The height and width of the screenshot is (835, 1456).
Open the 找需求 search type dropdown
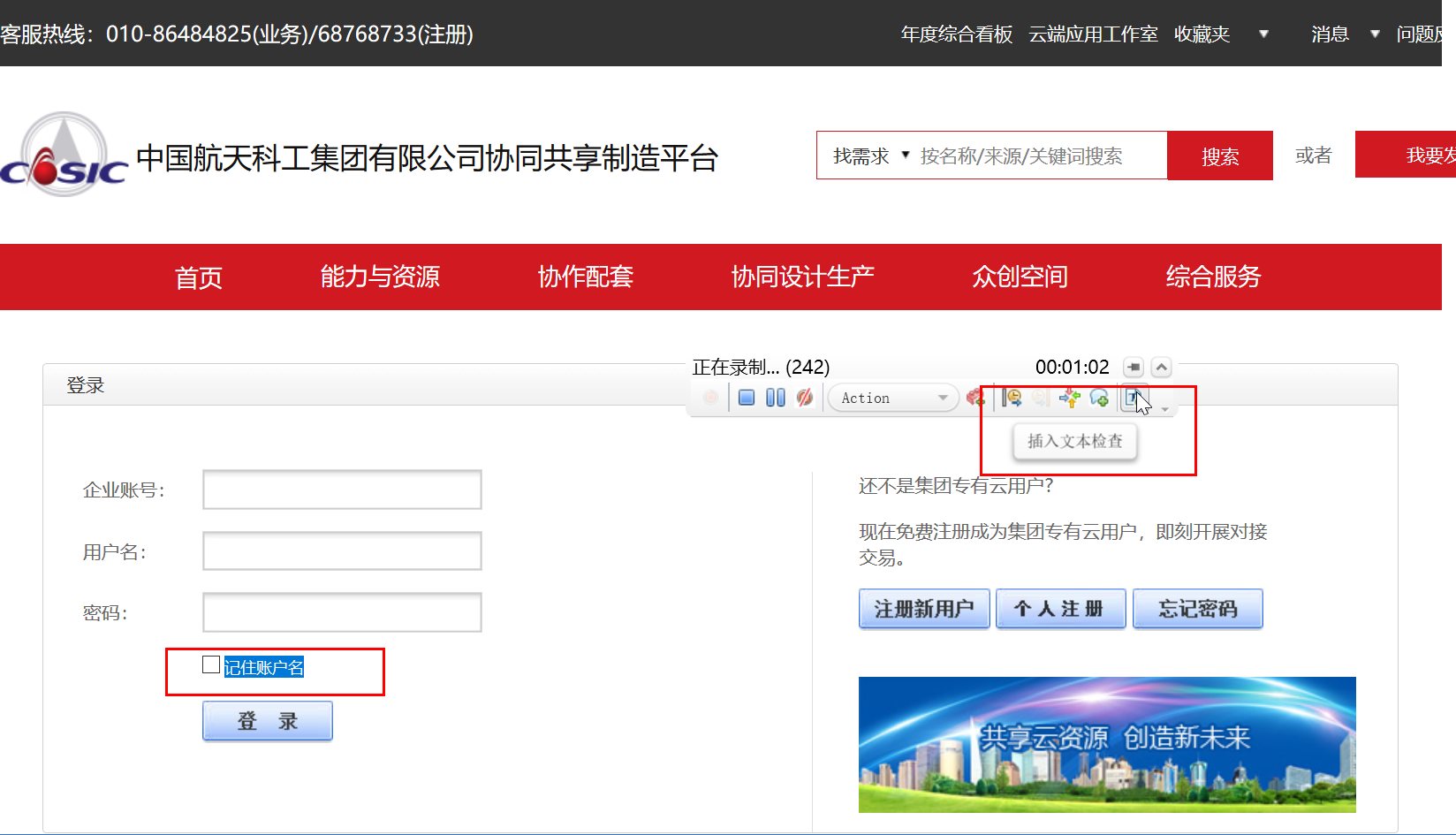[870, 156]
